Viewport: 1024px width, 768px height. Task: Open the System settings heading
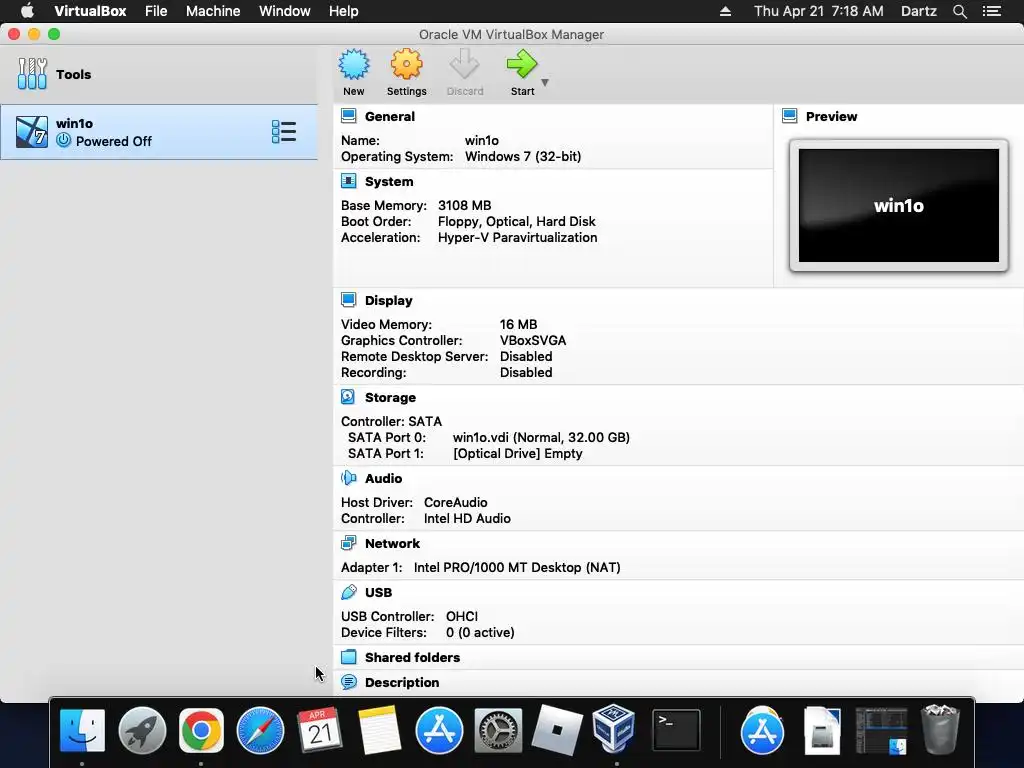[x=389, y=181]
